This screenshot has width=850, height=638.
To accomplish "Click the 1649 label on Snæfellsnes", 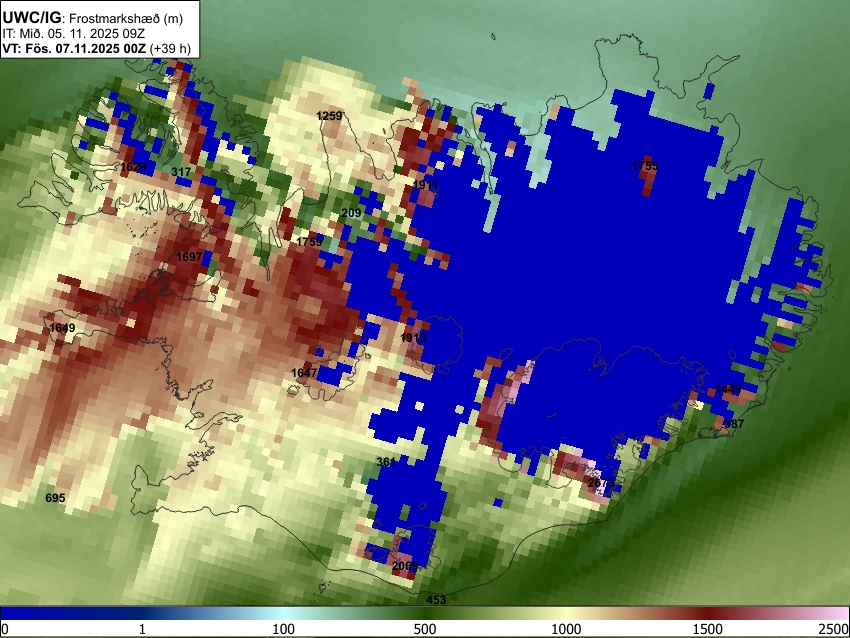I will [62, 328].
